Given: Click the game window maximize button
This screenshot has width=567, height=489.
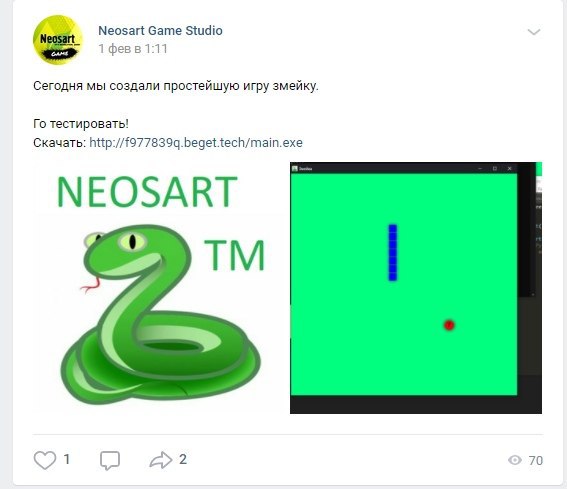Looking at the screenshot, I should [x=495, y=169].
